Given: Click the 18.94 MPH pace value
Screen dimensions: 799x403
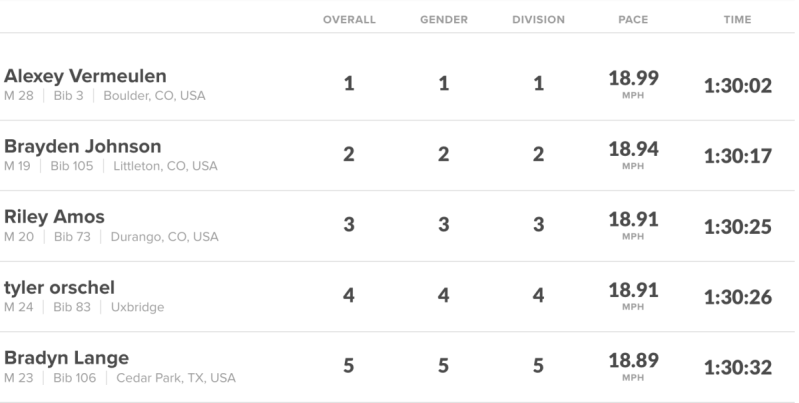Looking at the screenshot, I should coord(633,154).
